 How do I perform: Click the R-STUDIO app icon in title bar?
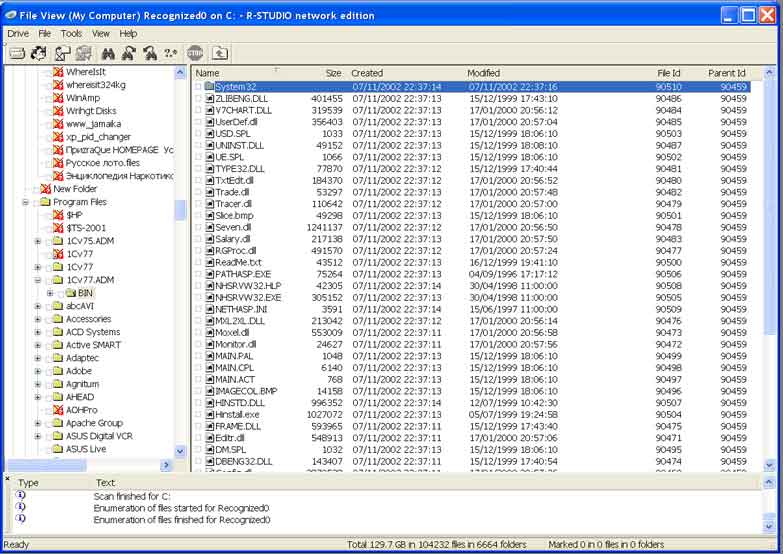pyautogui.click(x=10, y=15)
